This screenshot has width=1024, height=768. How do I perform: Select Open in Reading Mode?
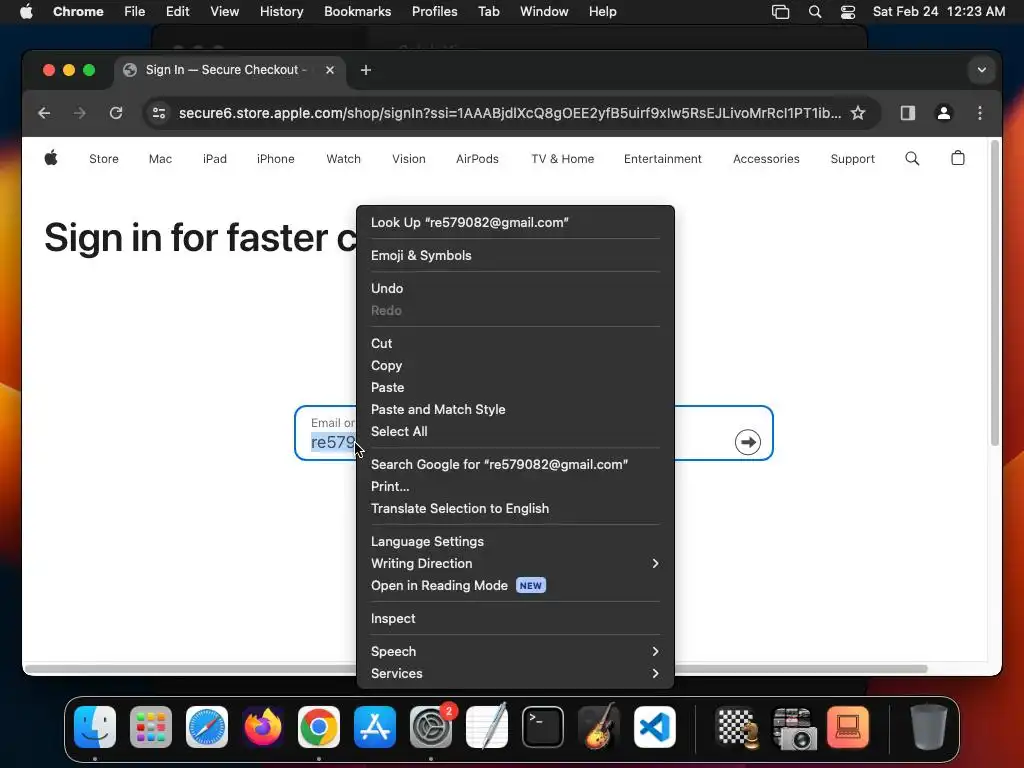515,586
